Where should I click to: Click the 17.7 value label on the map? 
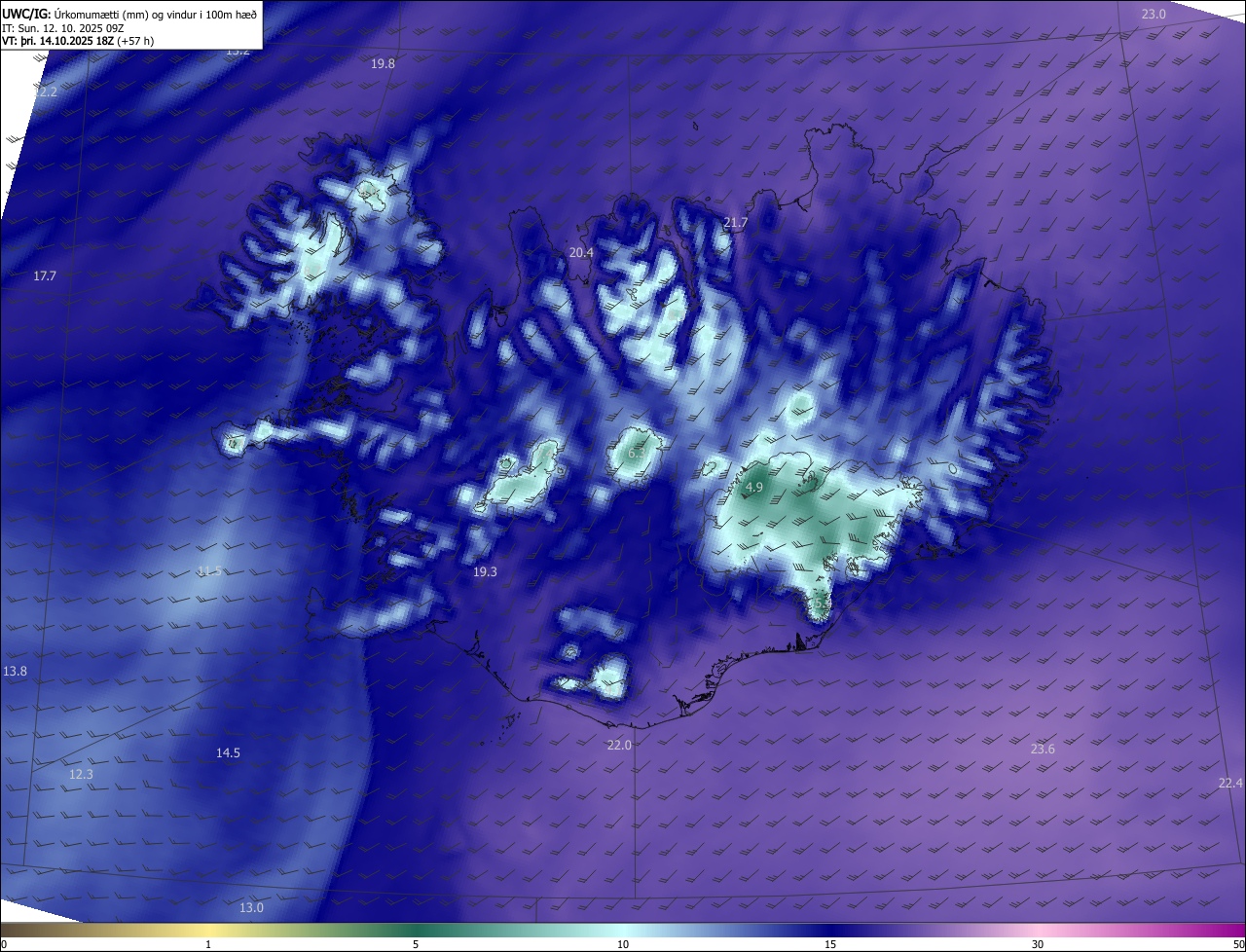pos(45,276)
